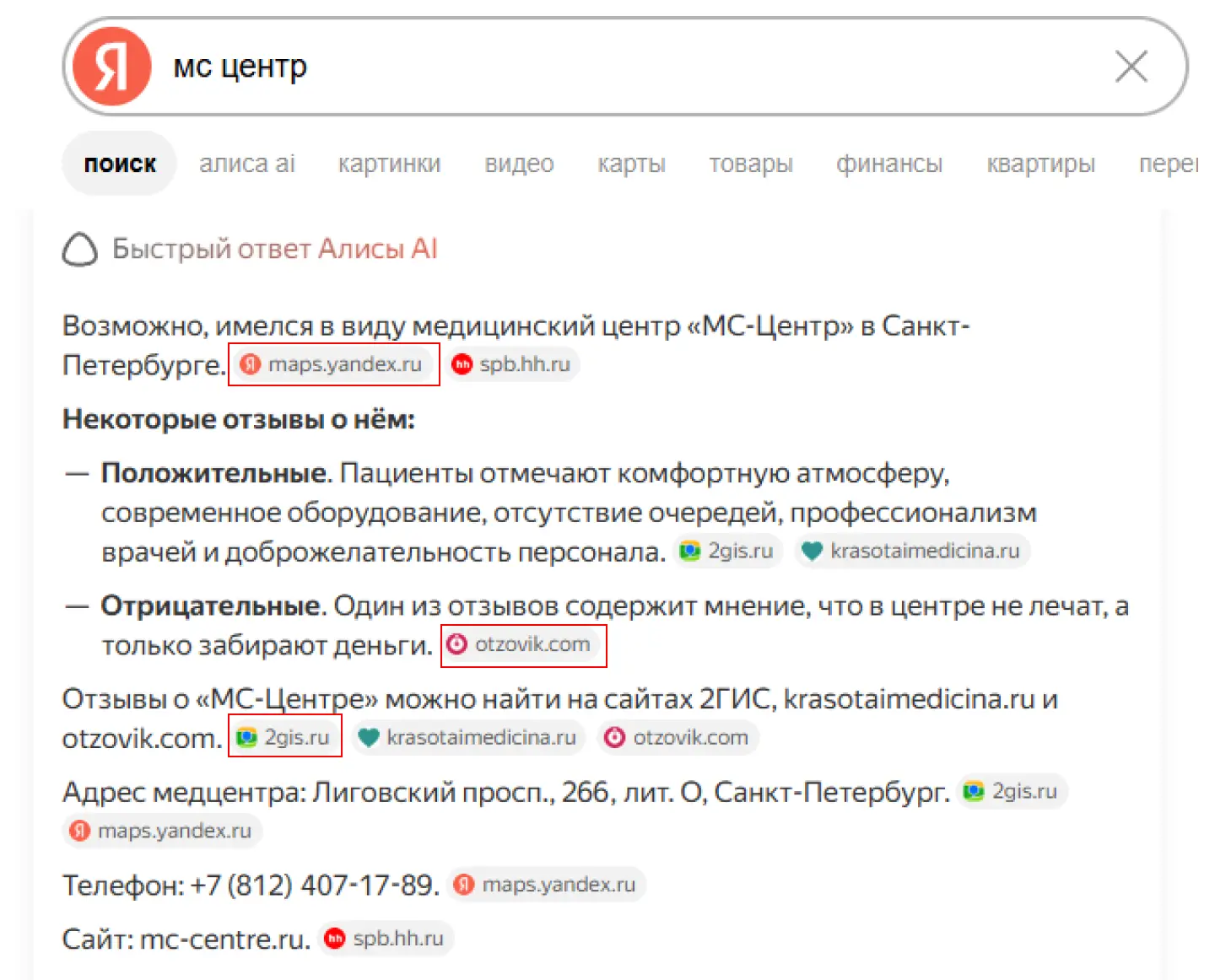Open maps.yandex.ru chip below the address line
Viewport: 1215px width, 980px height.
tap(162, 831)
